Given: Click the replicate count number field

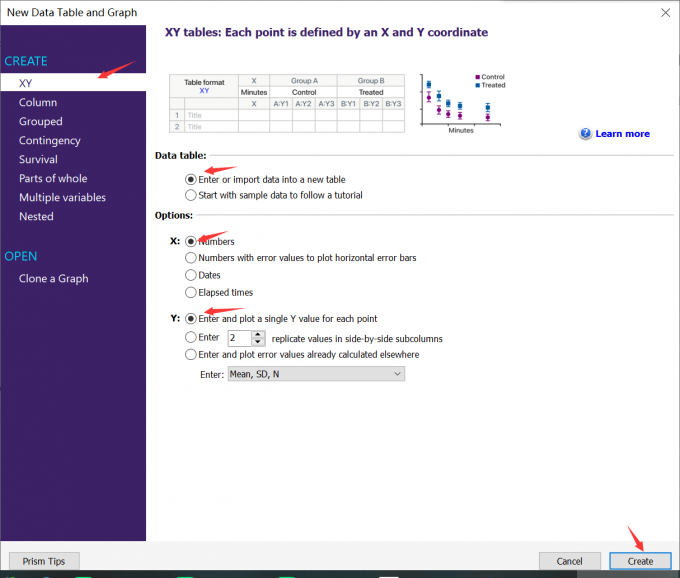Looking at the screenshot, I should [240, 338].
